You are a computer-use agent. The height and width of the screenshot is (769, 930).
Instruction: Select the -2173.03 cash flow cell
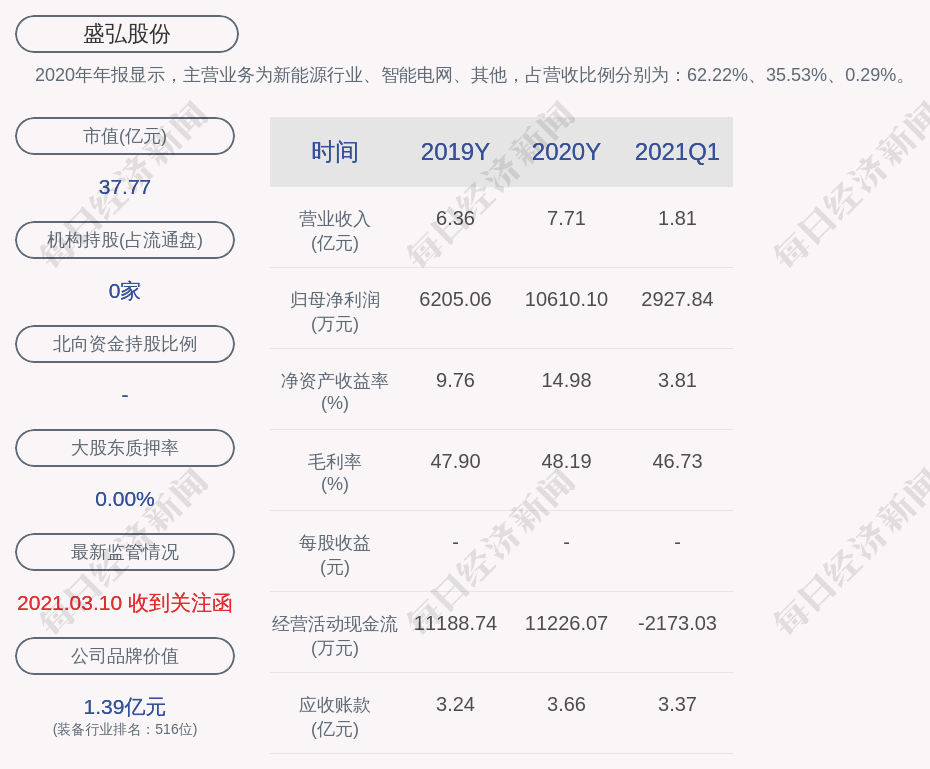coord(677,623)
